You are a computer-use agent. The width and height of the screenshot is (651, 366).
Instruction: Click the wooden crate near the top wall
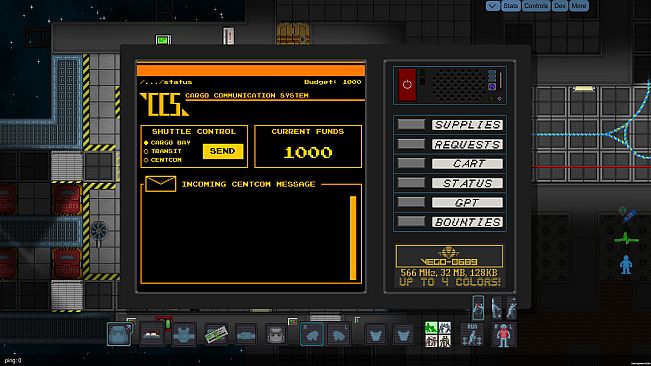(293, 34)
